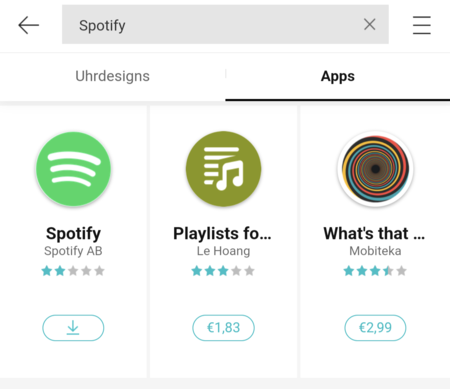The height and width of the screenshot is (389, 450).
Task: Open the colorful vinyl app icon
Action: coord(375,169)
